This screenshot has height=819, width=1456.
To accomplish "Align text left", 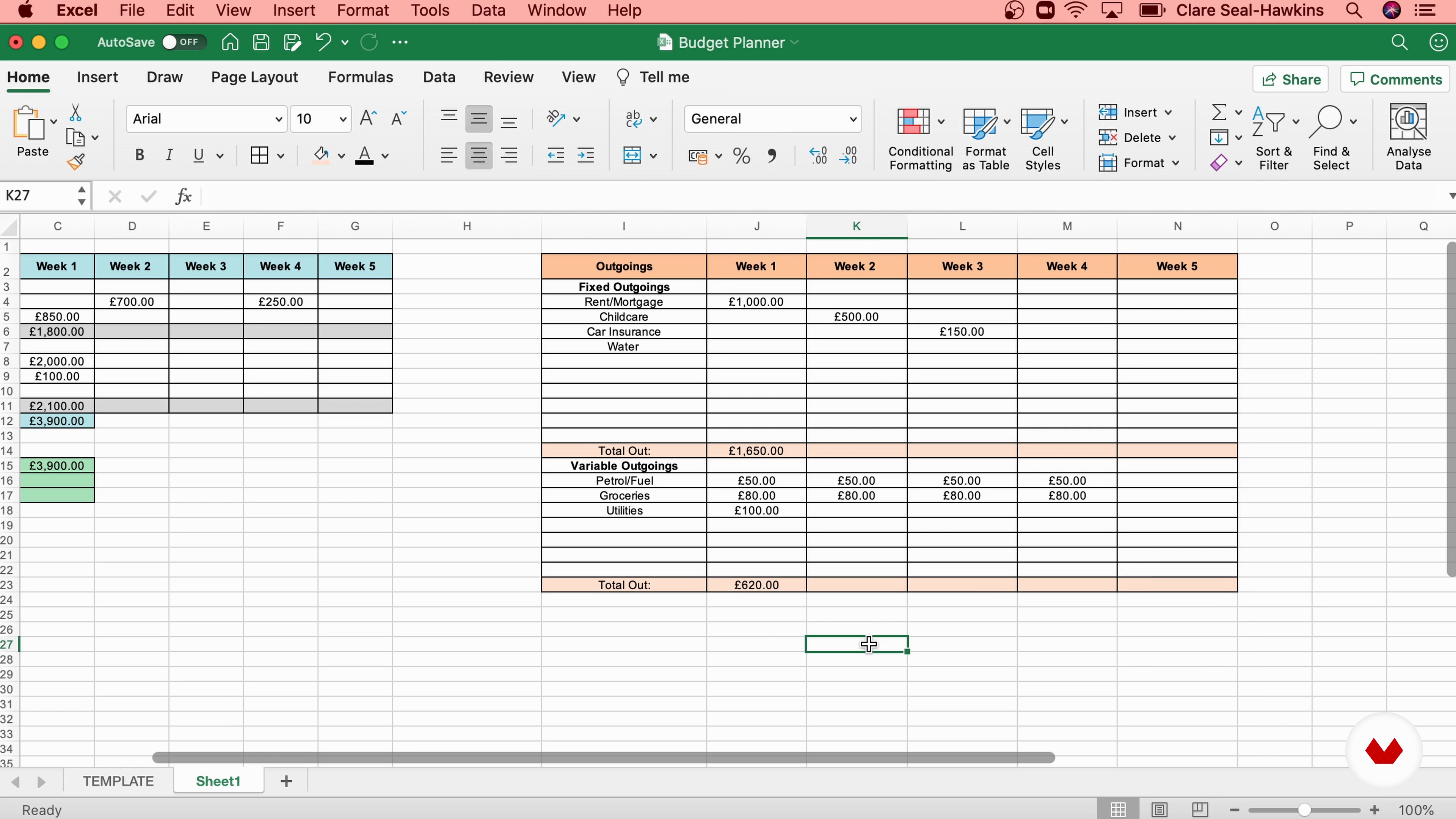I will (x=449, y=155).
